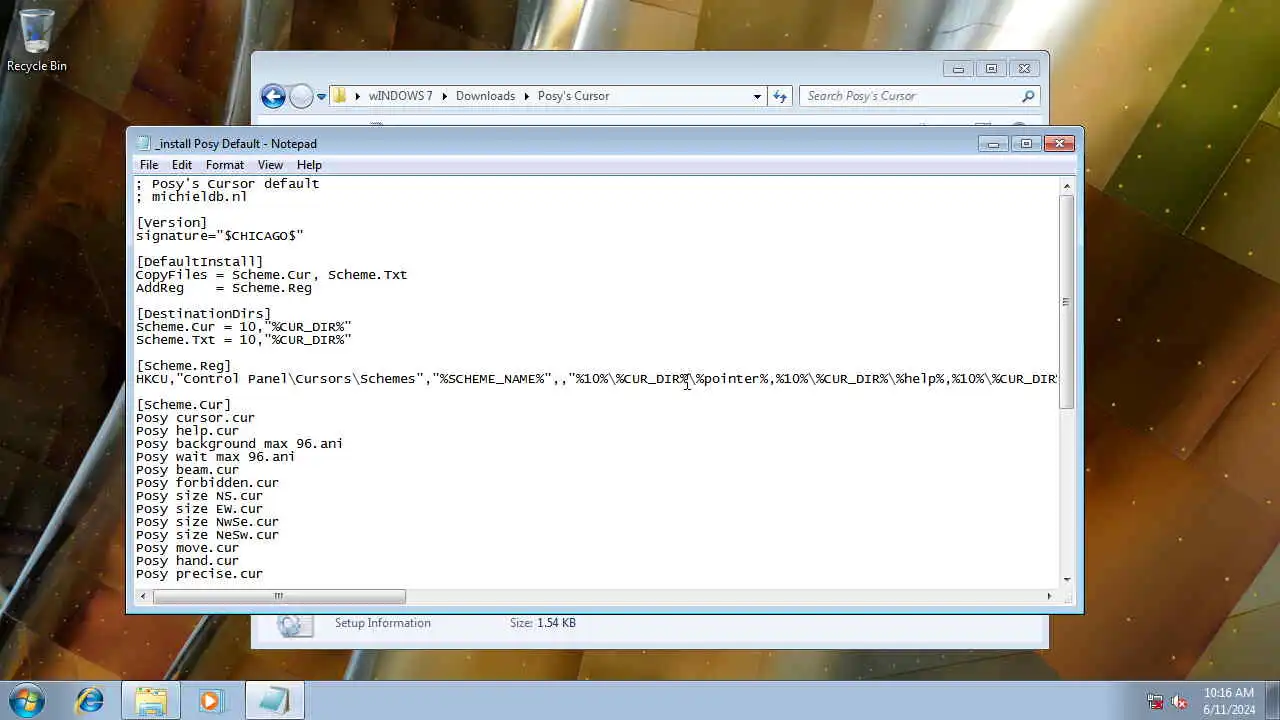Open the Edit menu in Notepad

coord(181,165)
